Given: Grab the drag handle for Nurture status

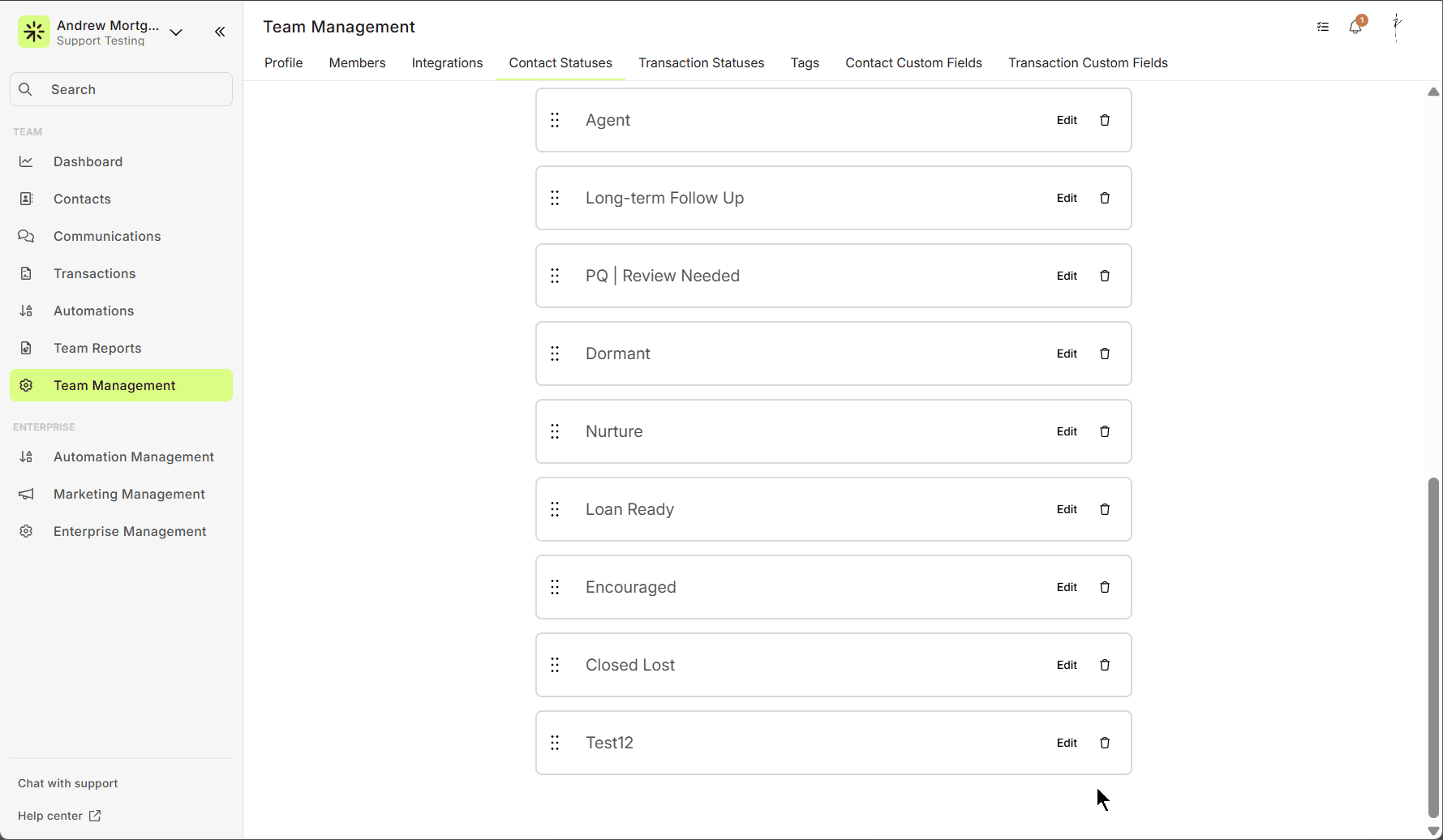Looking at the screenshot, I should [555, 431].
